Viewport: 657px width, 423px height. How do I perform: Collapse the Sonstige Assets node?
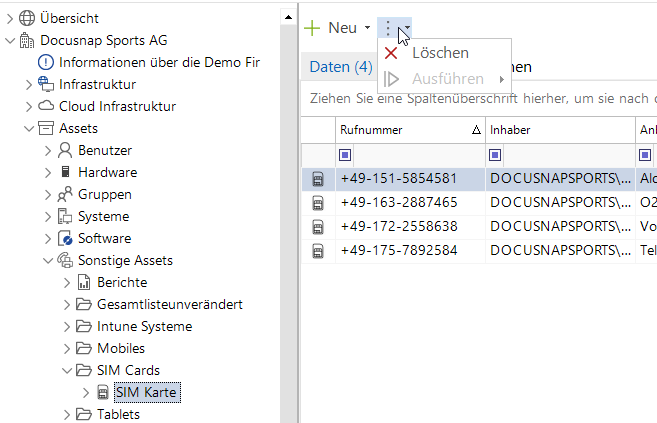click(x=47, y=260)
